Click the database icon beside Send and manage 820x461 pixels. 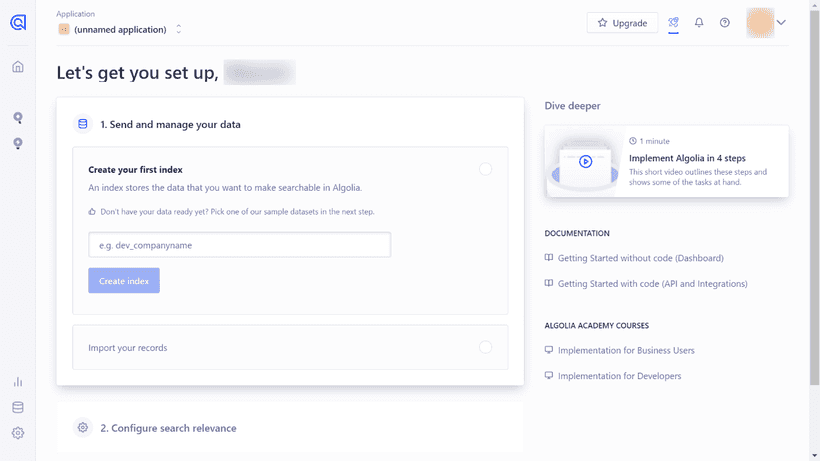pyautogui.click(x=83, y=124)
